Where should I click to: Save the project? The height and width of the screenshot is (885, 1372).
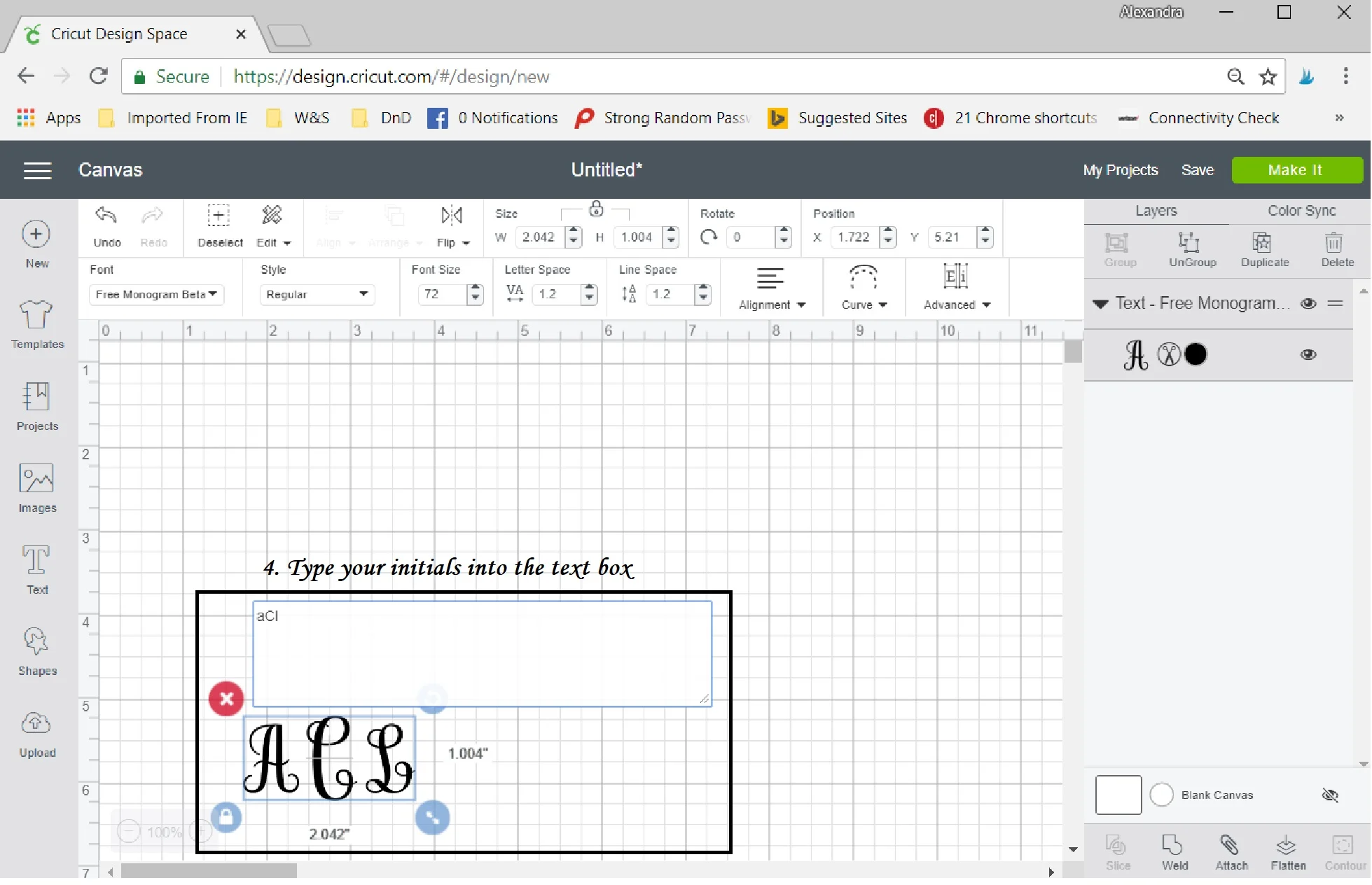tap(1197, 170)
